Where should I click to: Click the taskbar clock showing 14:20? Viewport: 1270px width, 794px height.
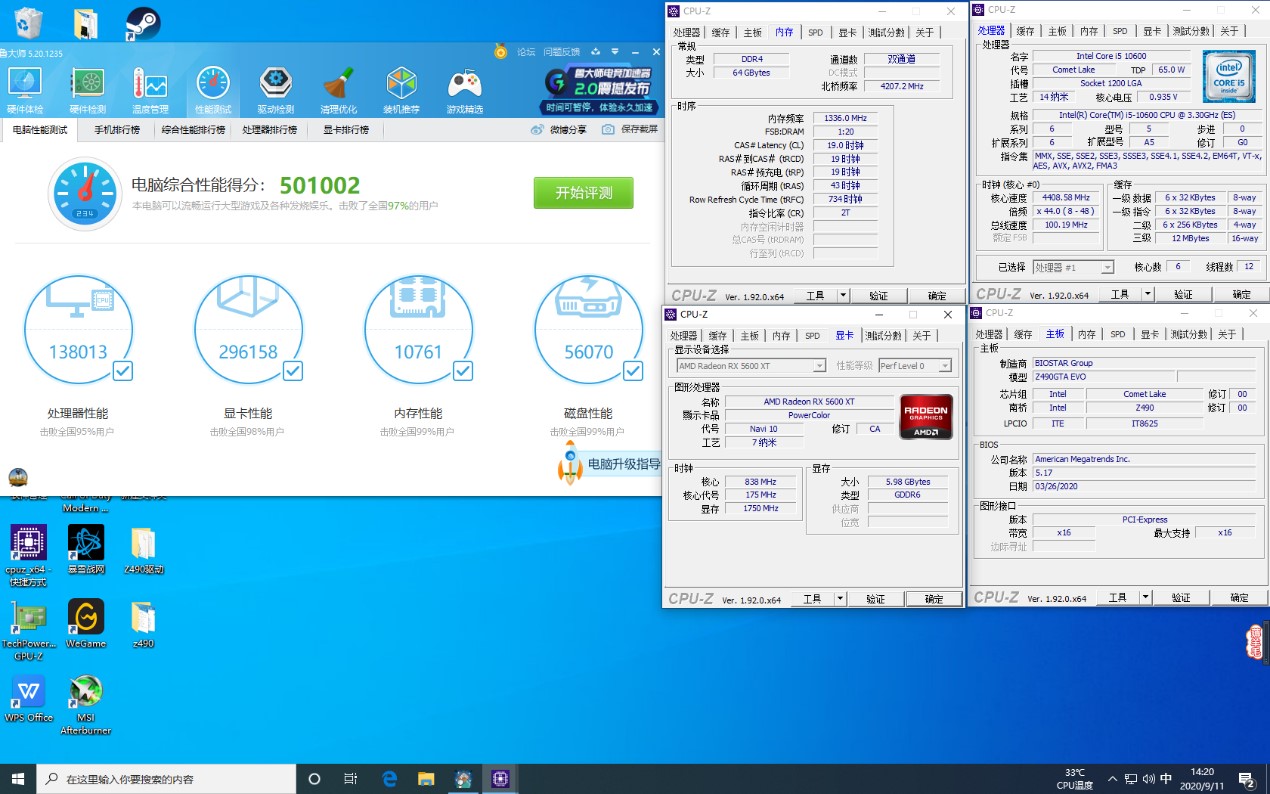tap(1202, 779)
